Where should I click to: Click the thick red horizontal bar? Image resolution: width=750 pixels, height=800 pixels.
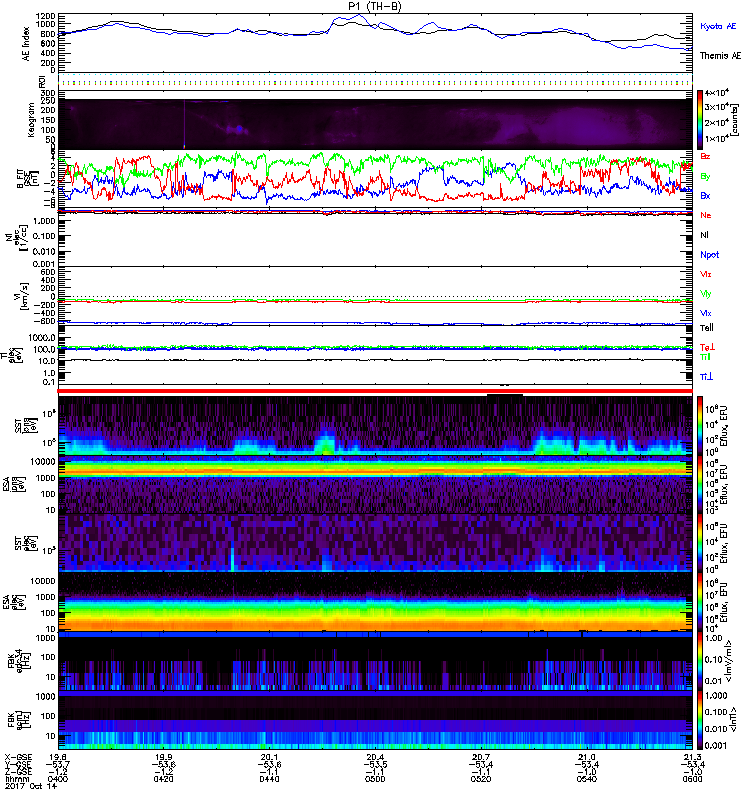(x=375, y=391)
